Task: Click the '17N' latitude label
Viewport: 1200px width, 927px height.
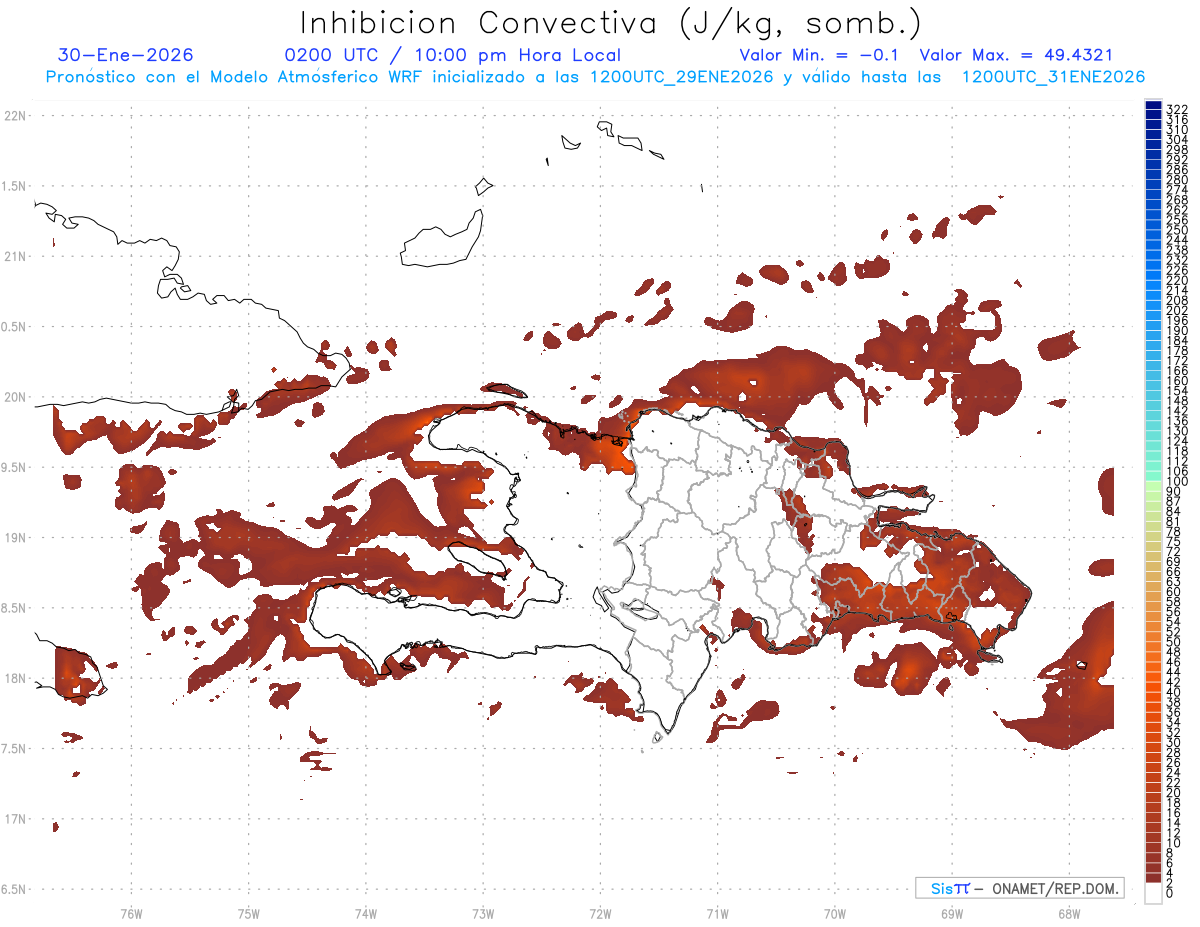Action: (x=15, y=819)
